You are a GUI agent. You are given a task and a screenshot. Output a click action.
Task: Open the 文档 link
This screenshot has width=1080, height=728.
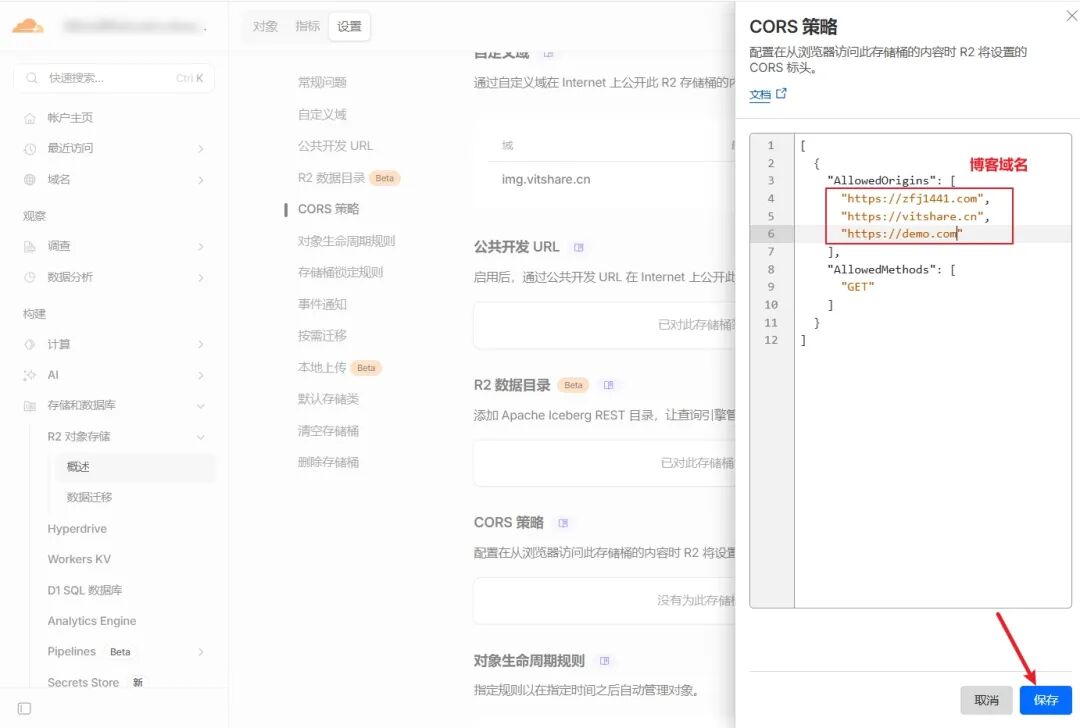[x=760, y=94]
